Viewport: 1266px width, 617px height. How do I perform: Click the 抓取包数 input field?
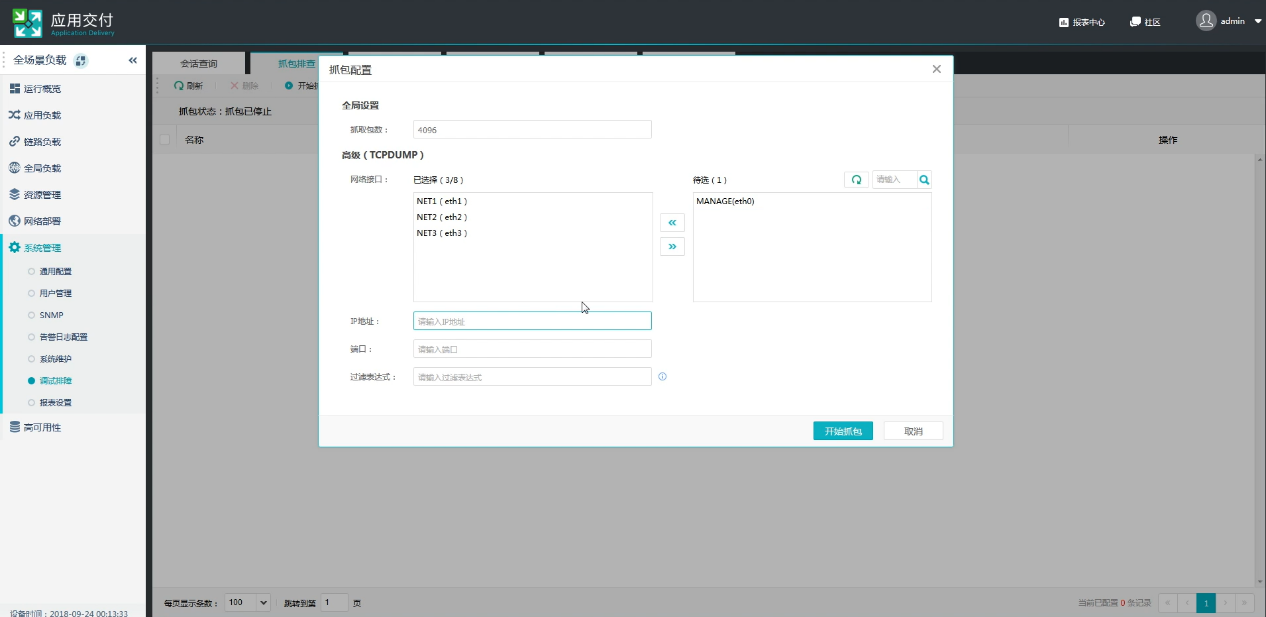pos(532,130)
